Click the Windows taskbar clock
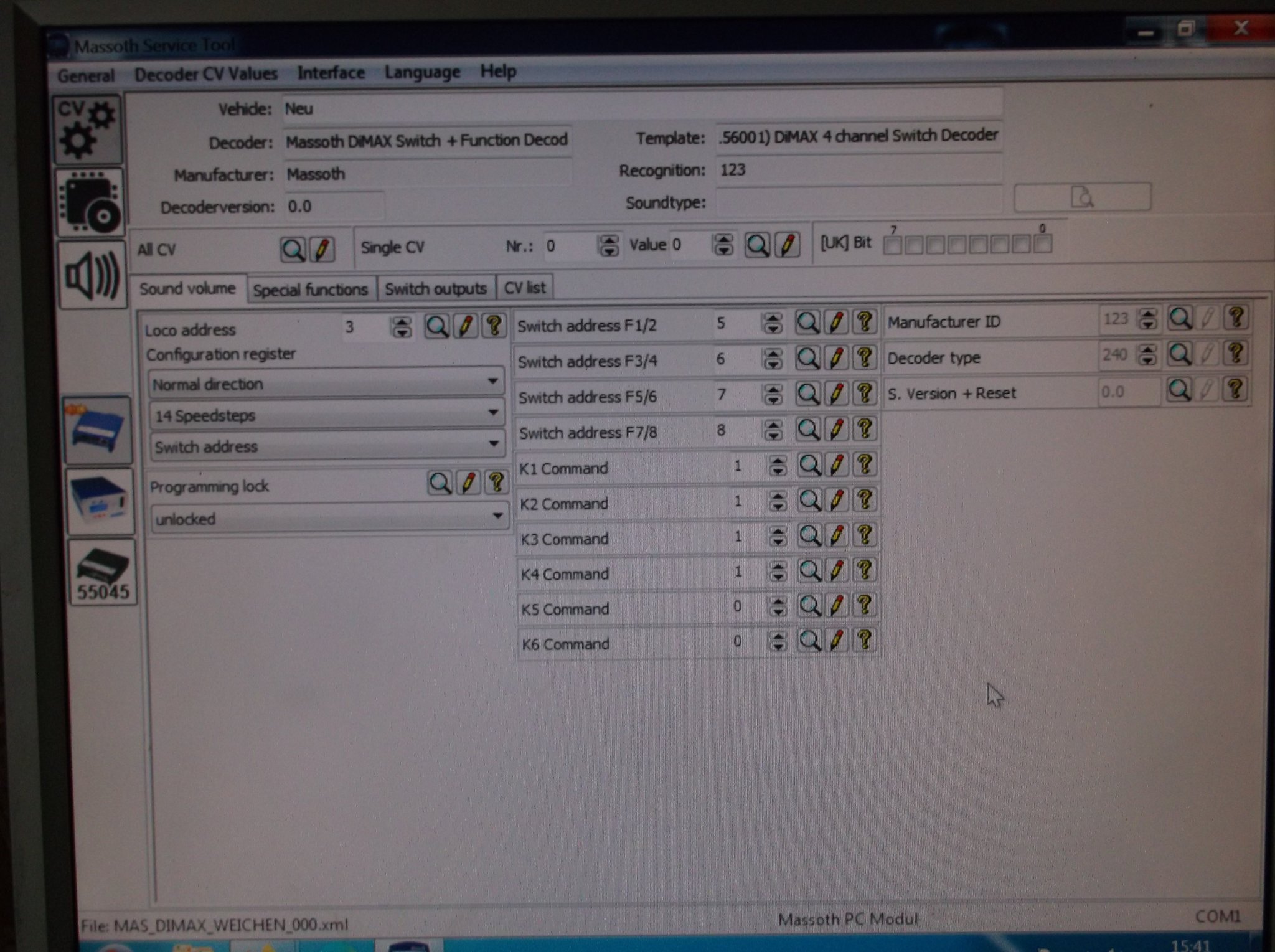The image size is (1275, 952). (1190, 945)
